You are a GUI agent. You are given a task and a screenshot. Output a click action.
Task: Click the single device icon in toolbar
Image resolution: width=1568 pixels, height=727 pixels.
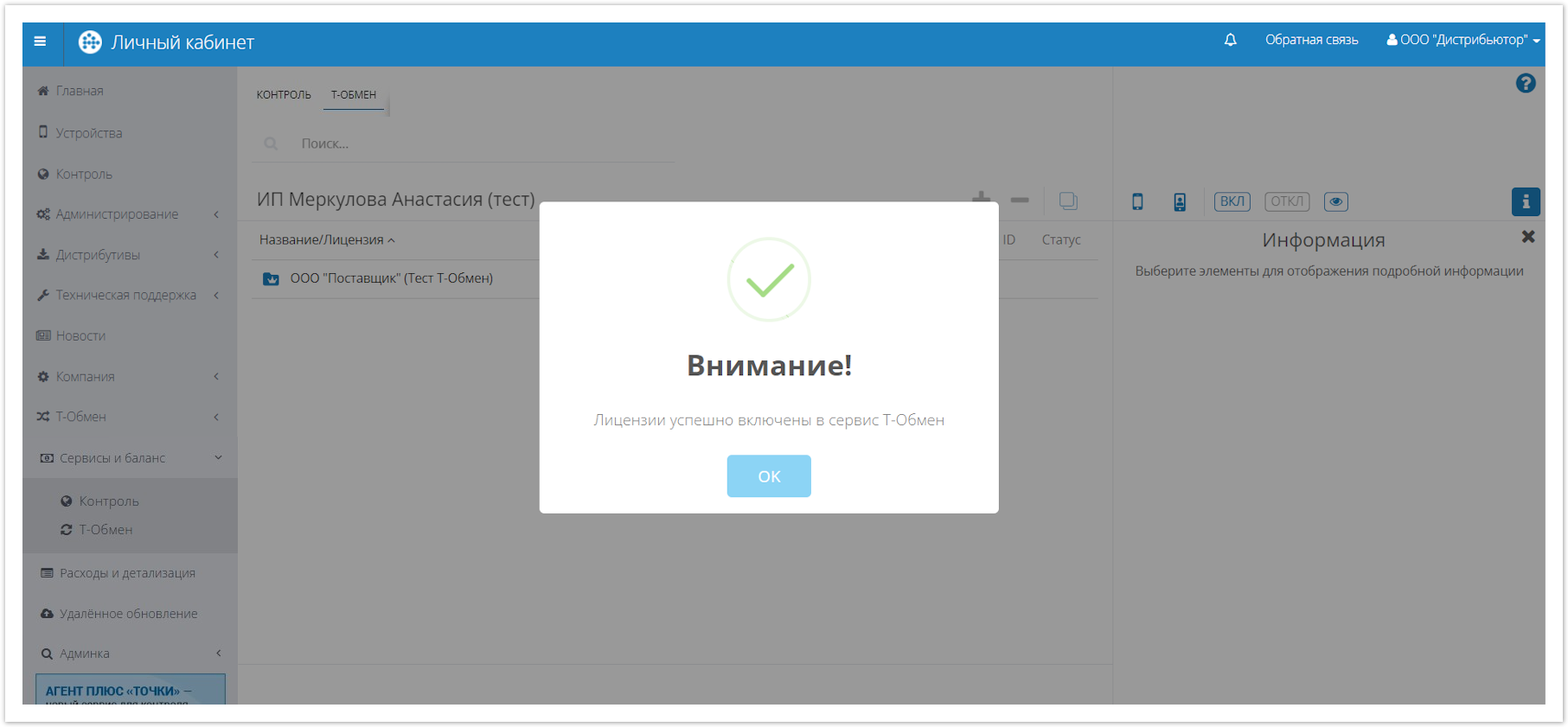tap(1137, 201)
